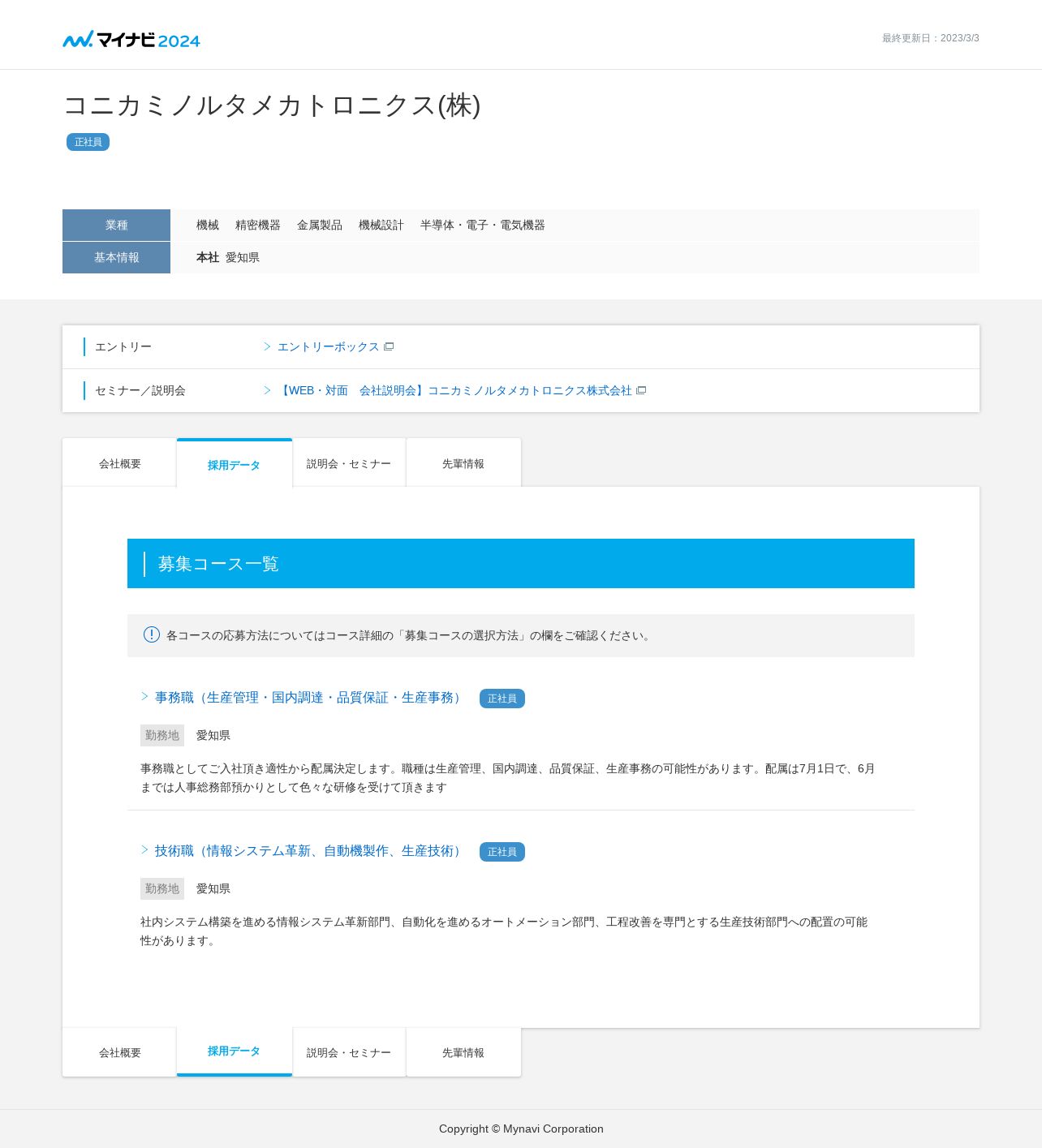This screenshot has height=1148, width=1042.
Task: Switch to bottom 会社概要 tab
Action: pyautogui.click(x=119, y=1052)
